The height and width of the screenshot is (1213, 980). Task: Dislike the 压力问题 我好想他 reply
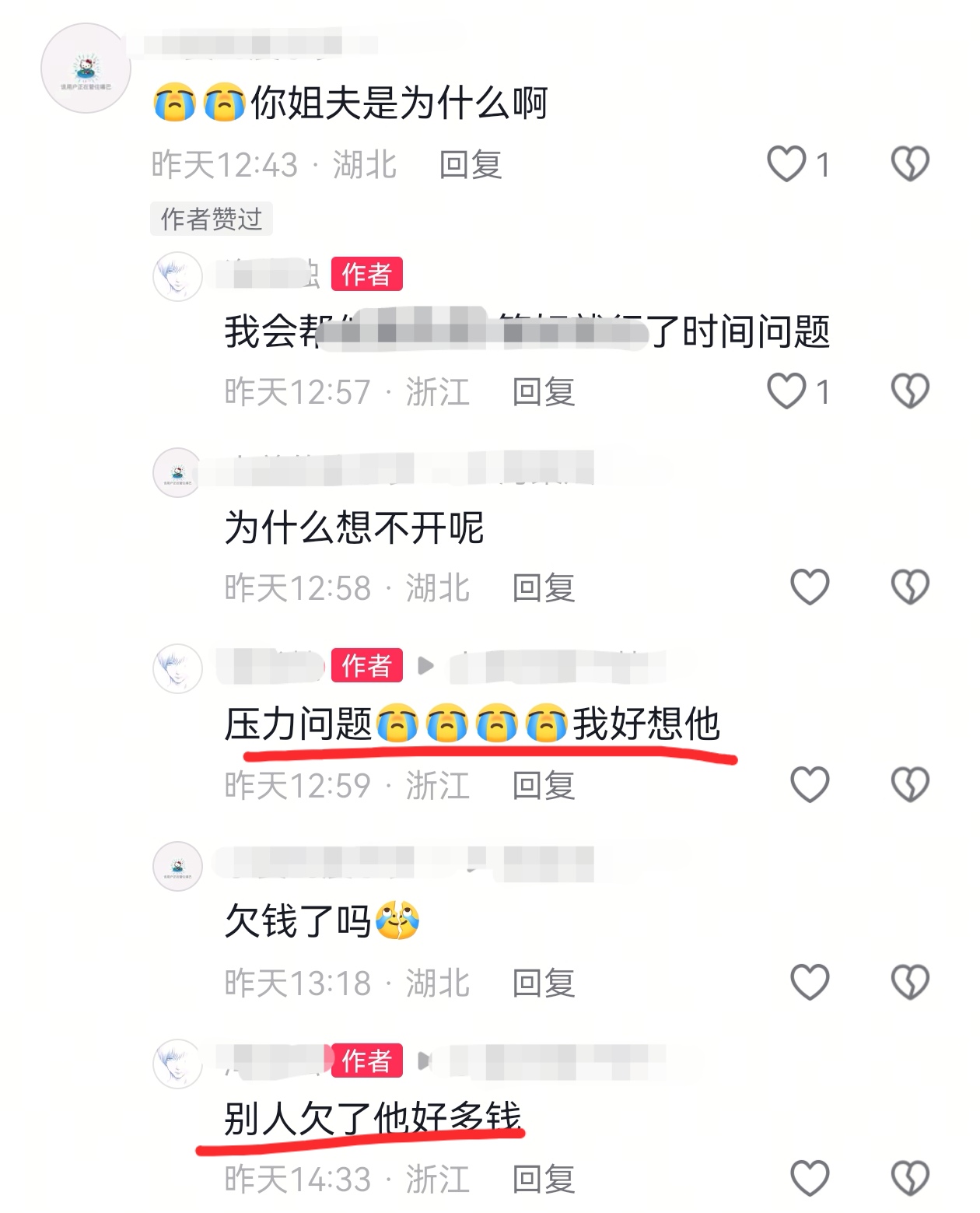point(909,784)
